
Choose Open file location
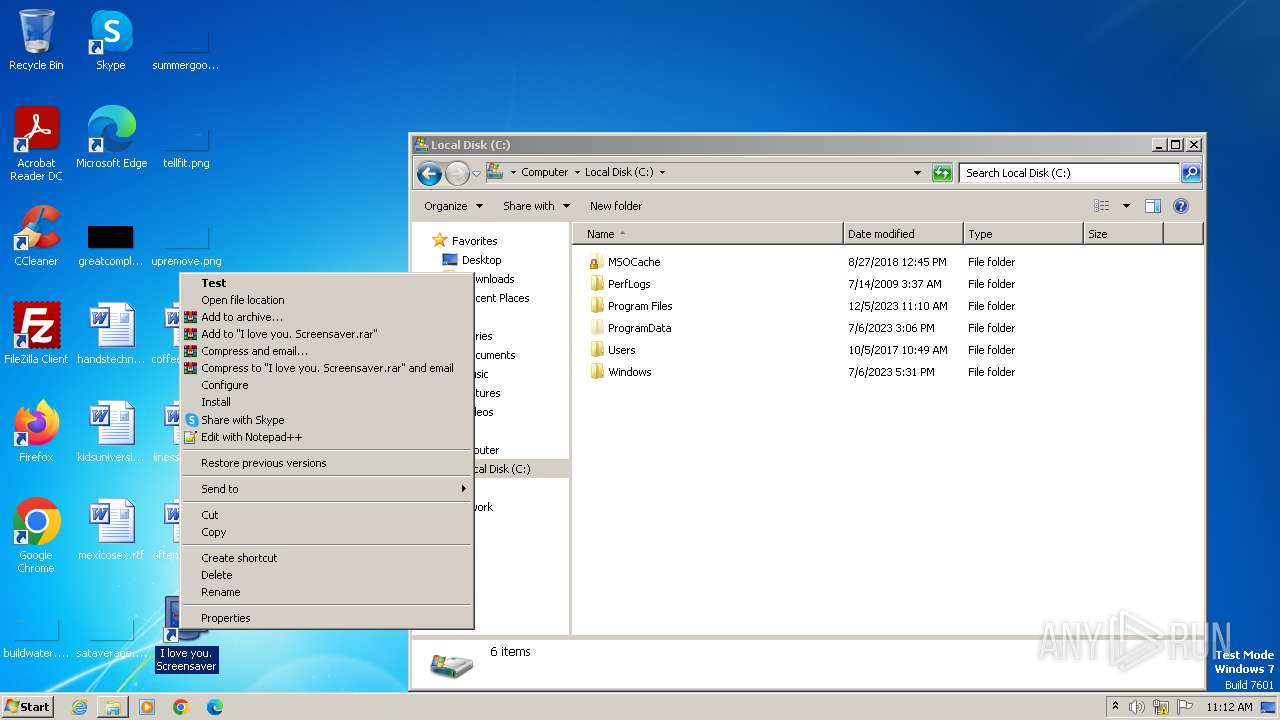pyautogui.click(x=326, y=300)
